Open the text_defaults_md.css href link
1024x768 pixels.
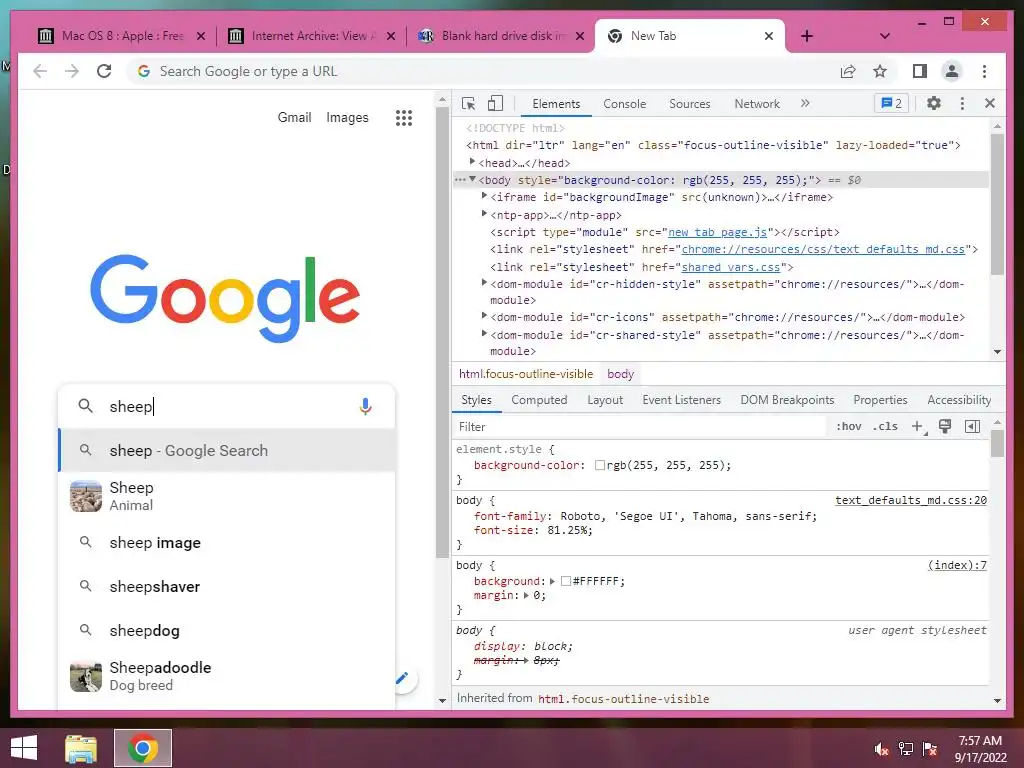(x=823, y=249)
